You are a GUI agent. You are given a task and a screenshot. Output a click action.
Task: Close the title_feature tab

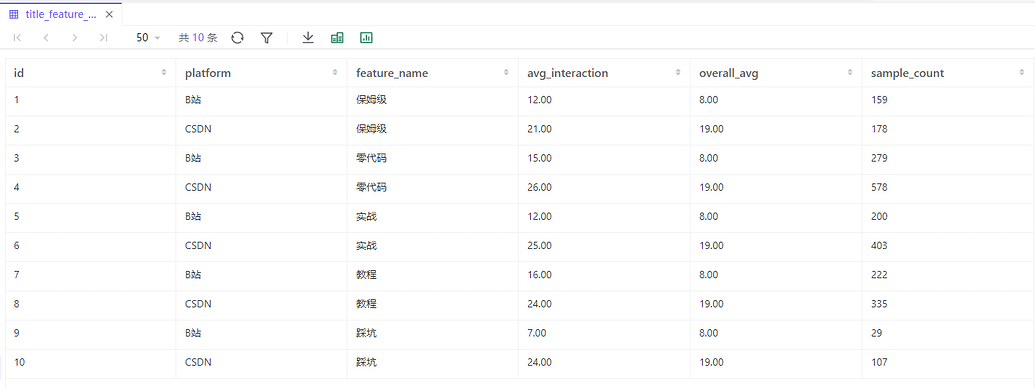(x=110, y=15)
